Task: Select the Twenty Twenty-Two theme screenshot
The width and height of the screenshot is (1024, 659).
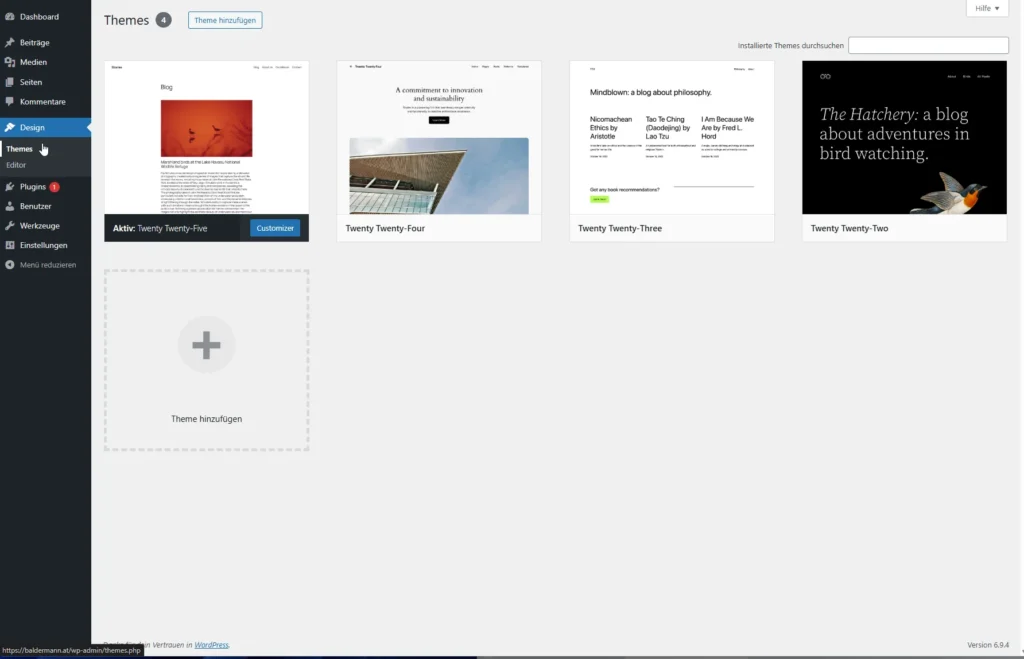Action: click(904, 138)
